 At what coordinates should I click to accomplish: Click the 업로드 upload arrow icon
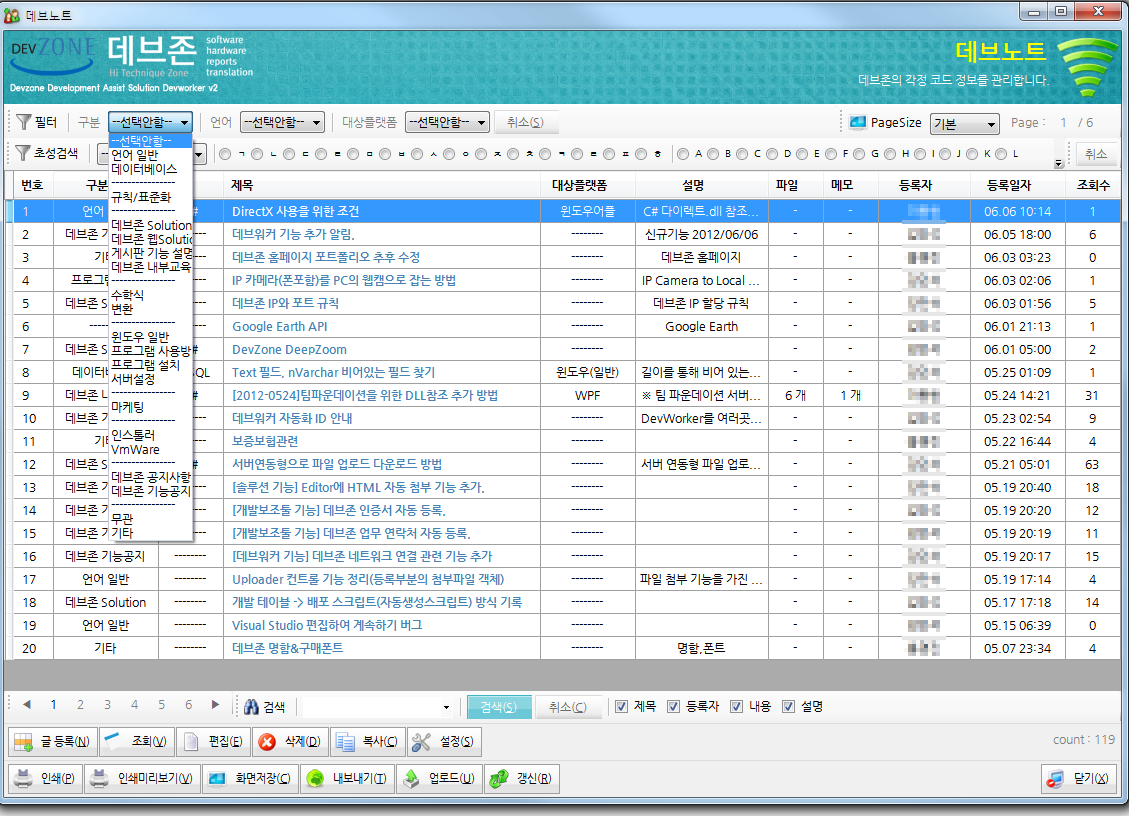[410, 779]
